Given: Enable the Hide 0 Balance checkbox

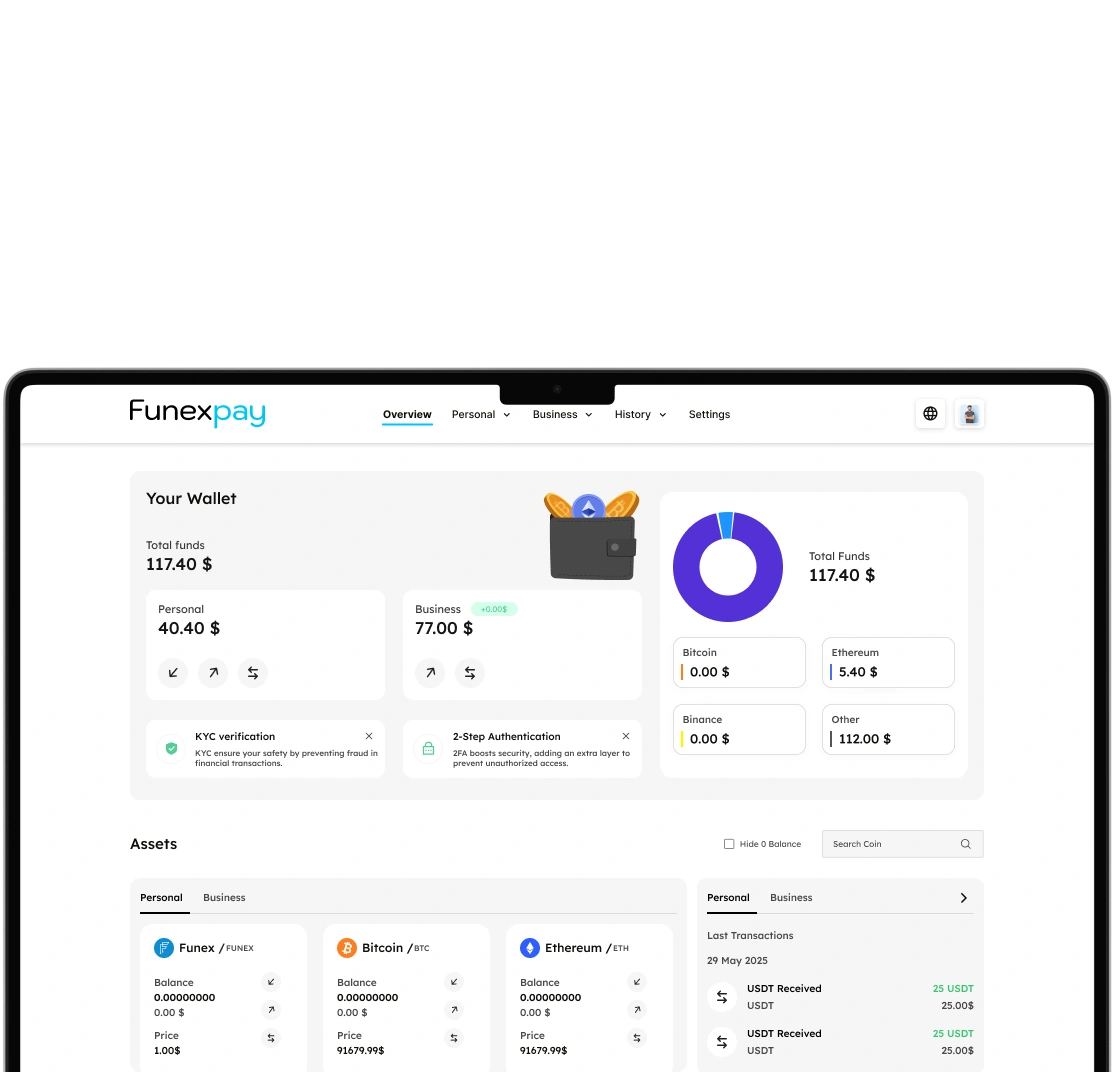Looking at the screenshot, I should click(x=729, y=844).
